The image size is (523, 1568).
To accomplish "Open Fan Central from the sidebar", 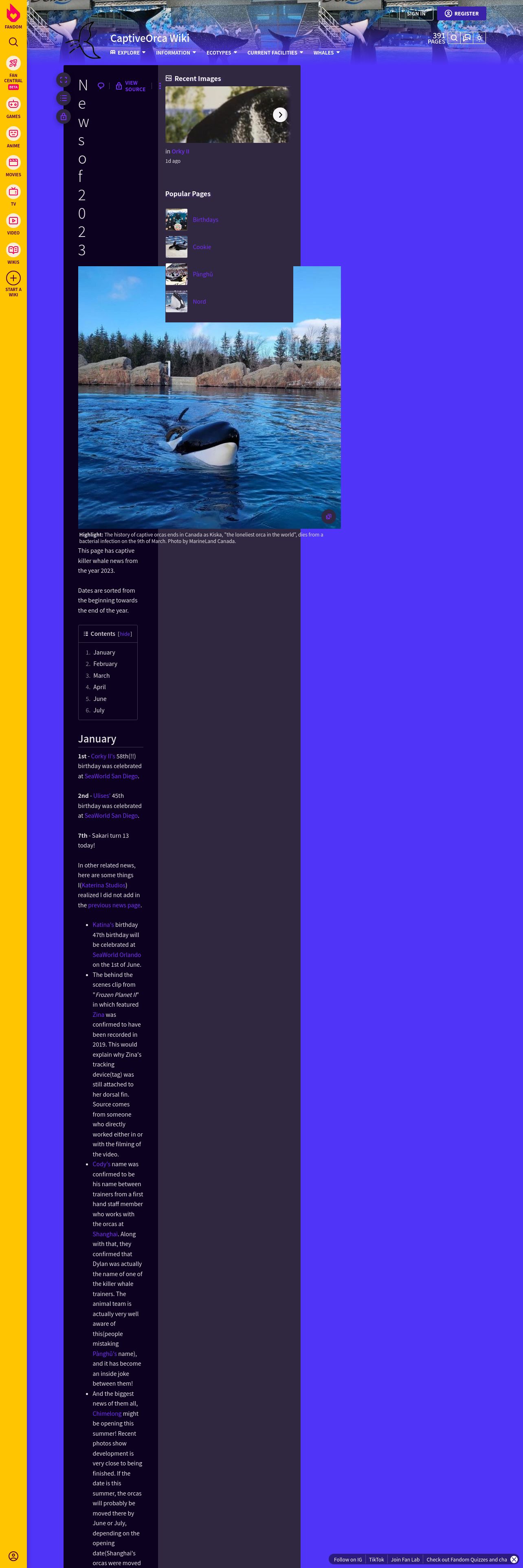I will pyautogui.click(x=13, y=63).
